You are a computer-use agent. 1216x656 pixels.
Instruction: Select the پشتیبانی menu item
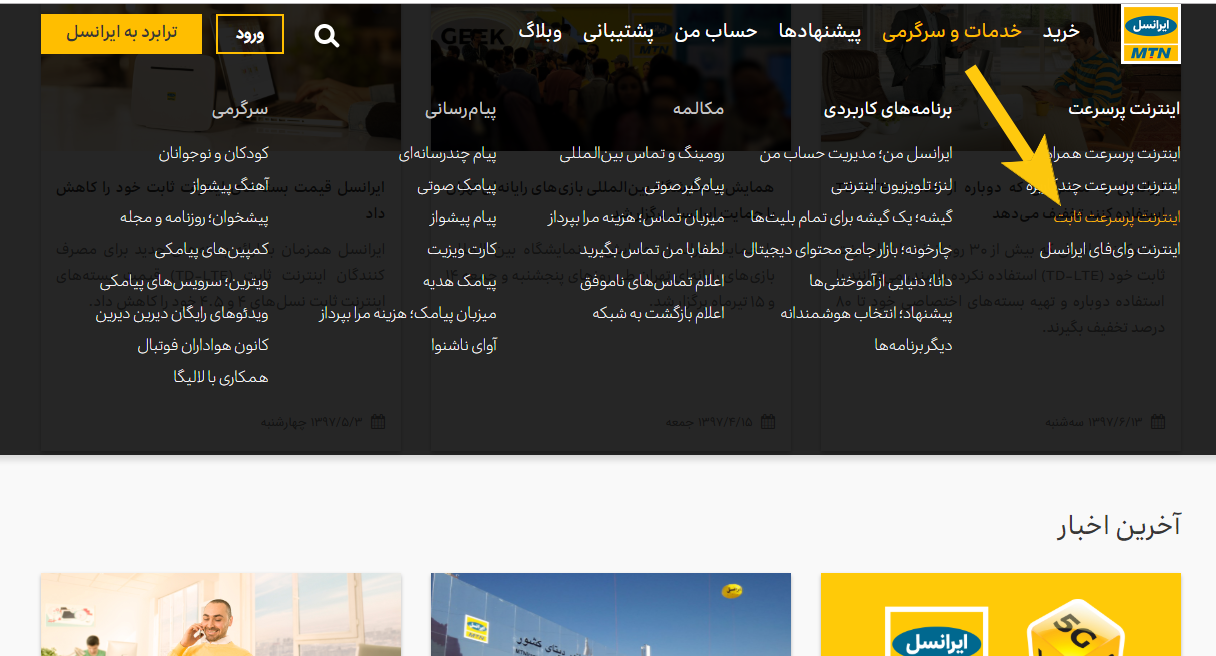pos(618,32)
